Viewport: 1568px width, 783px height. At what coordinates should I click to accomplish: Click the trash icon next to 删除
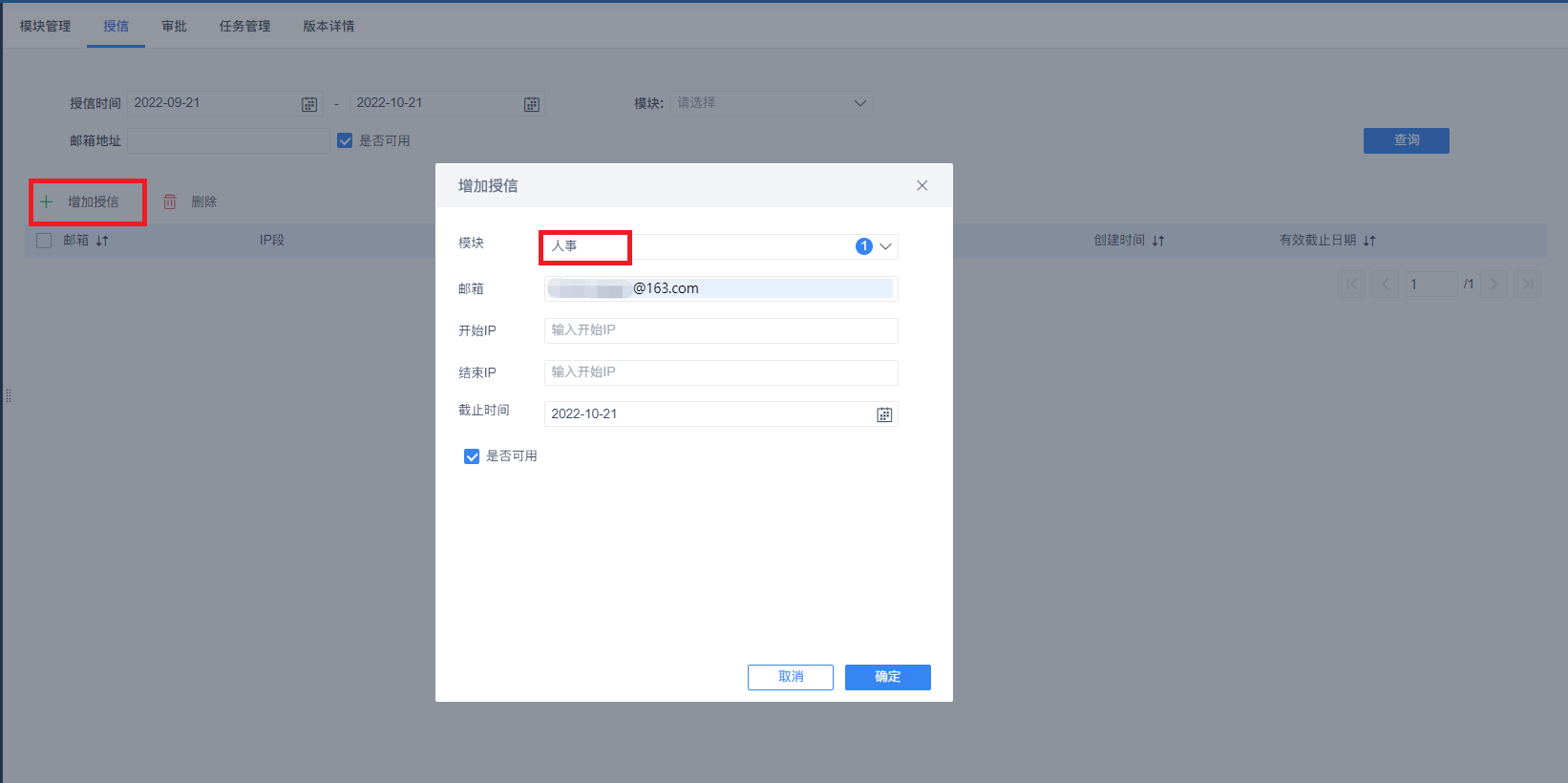[x=169, y=201]
